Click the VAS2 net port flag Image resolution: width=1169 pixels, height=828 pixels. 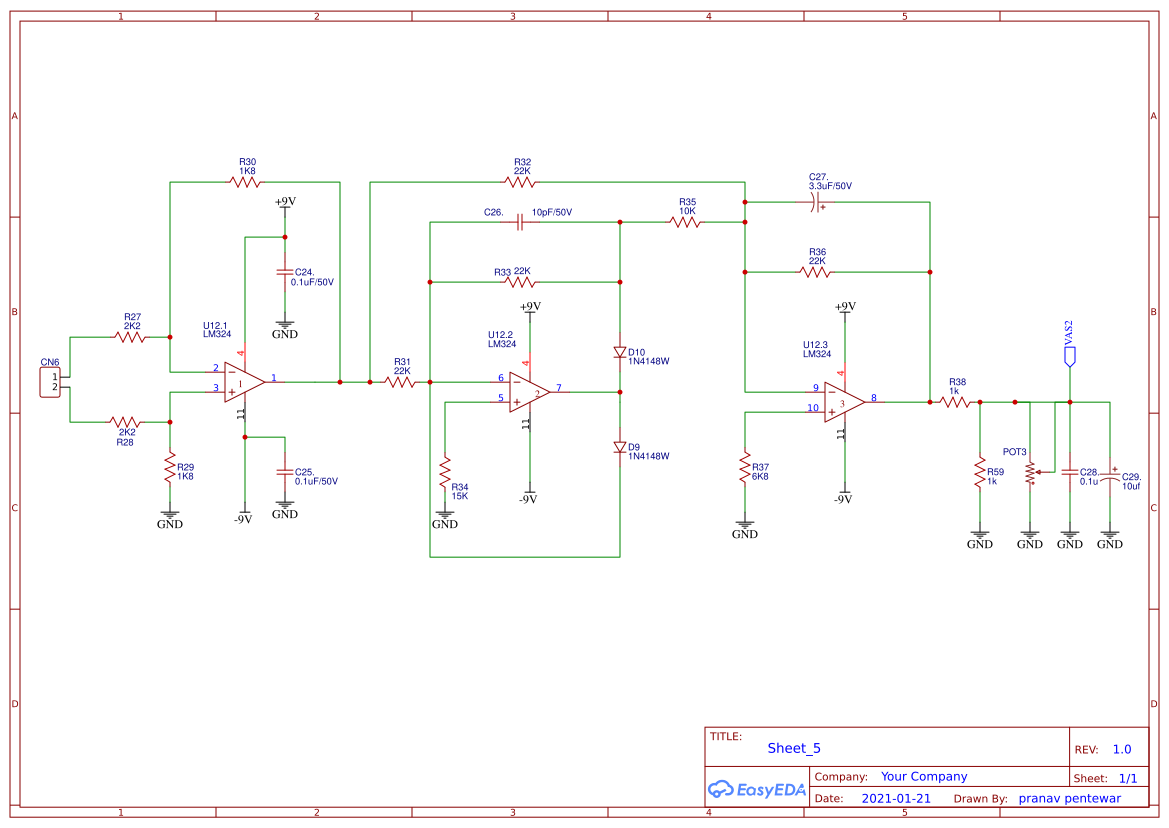(1070, 356)
